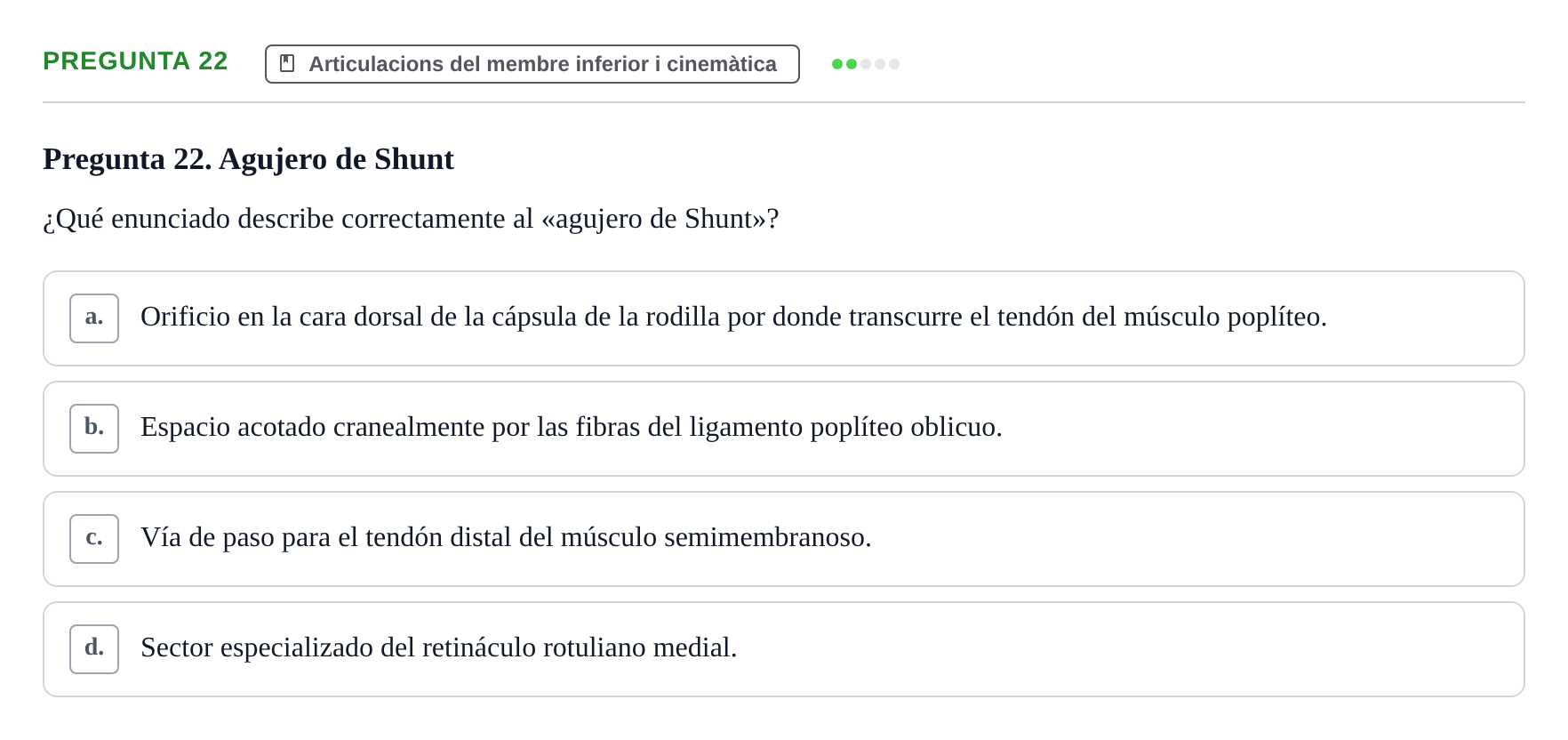The image size is (1568, 740).
Task: Select answer letter box d.
Action: (x=94, y=649)
